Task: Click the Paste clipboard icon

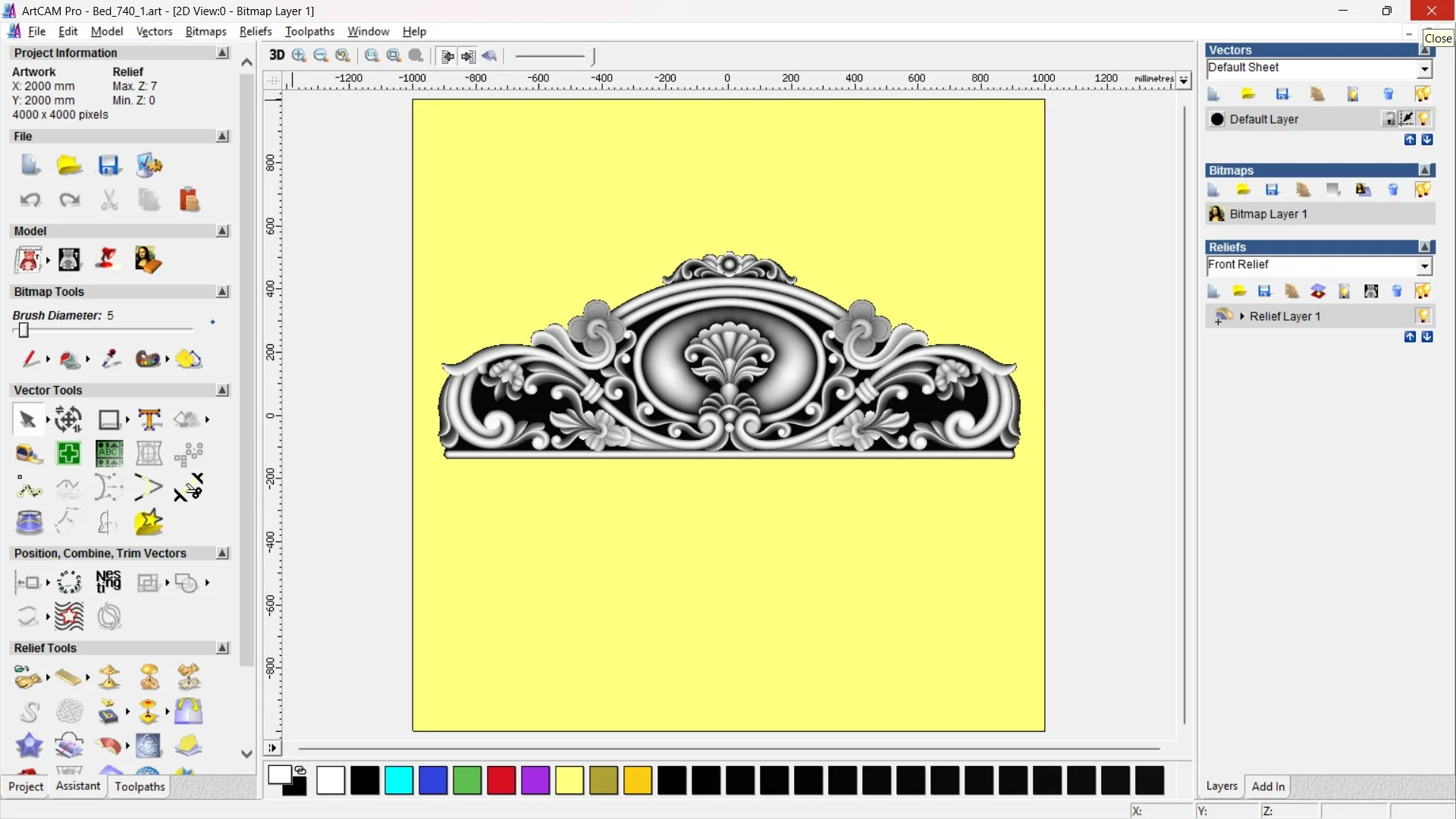Action: pos(189,199)
